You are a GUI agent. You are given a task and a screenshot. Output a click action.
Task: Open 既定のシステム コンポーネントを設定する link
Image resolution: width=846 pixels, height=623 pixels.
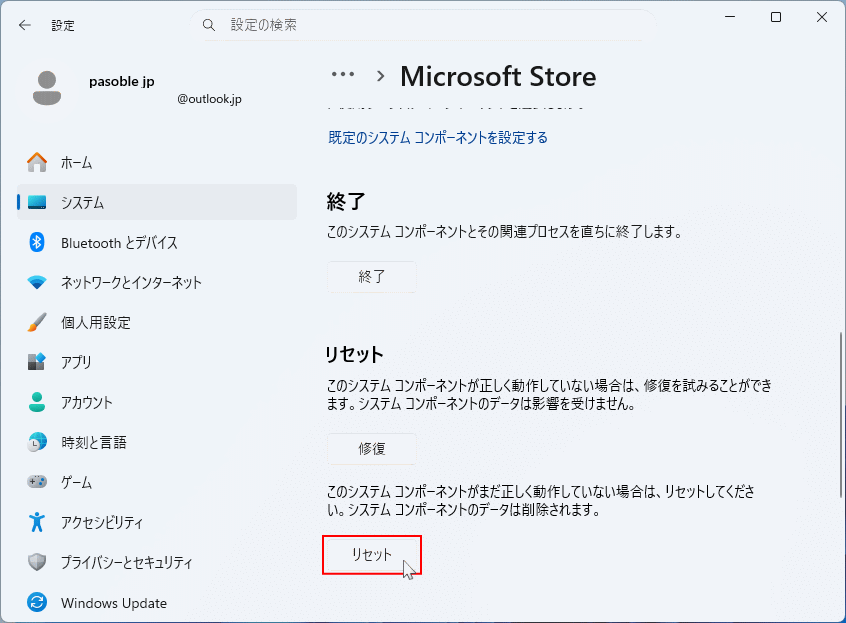438,138
